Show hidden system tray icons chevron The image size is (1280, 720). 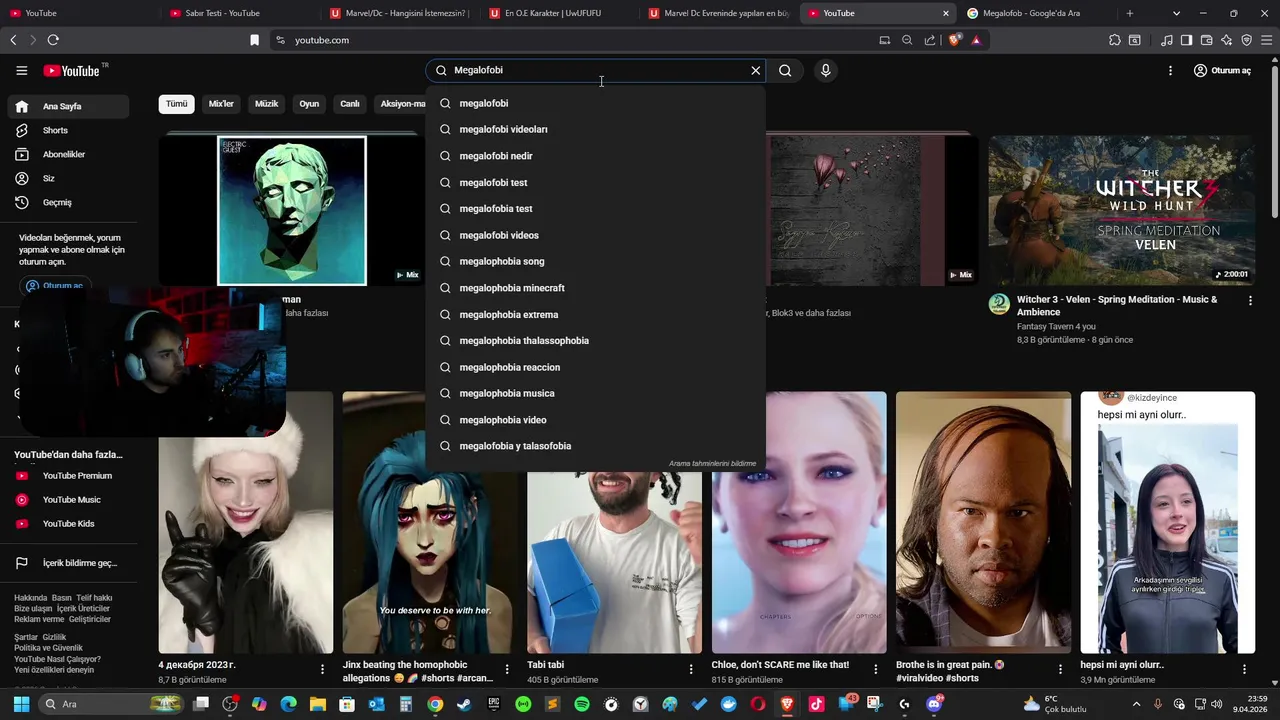point(1136,704)
